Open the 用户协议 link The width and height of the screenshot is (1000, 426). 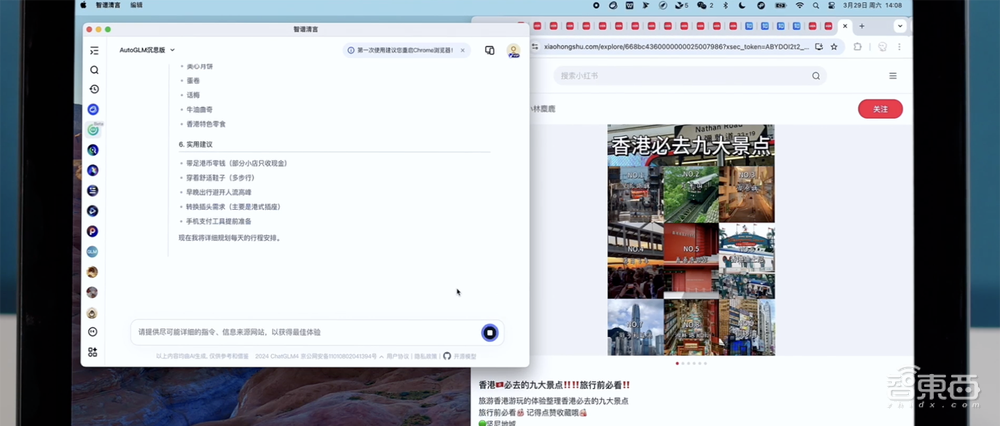tap(399, 356)
